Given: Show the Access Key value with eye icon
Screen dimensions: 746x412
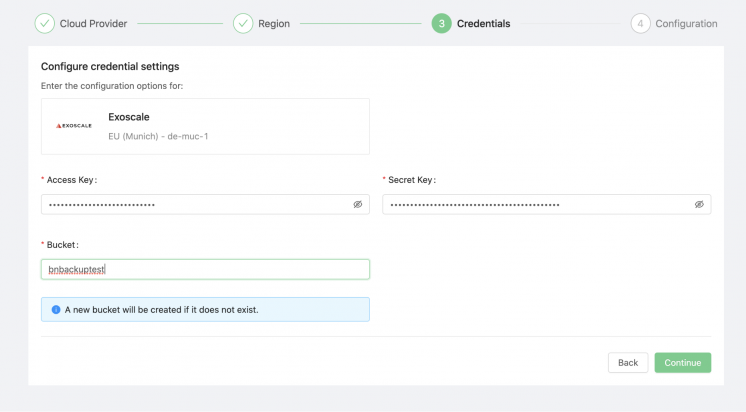Looking at the screenshot, I should coord(357,204).
